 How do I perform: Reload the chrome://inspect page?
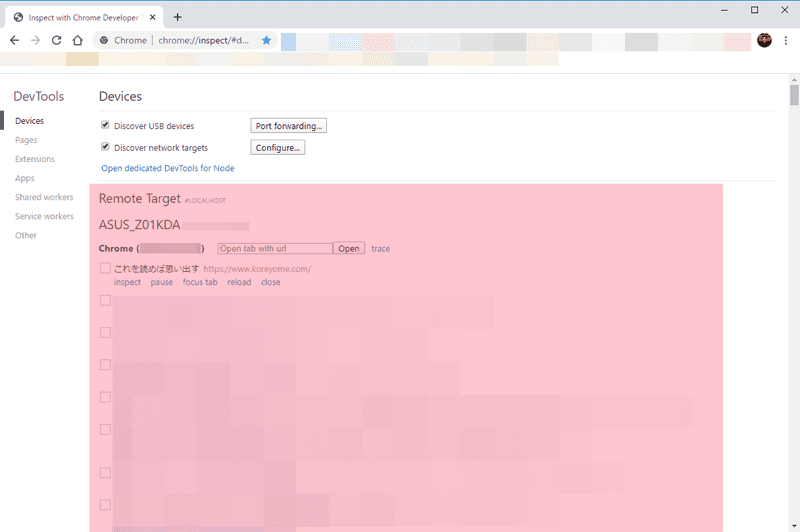click(57, 40)
